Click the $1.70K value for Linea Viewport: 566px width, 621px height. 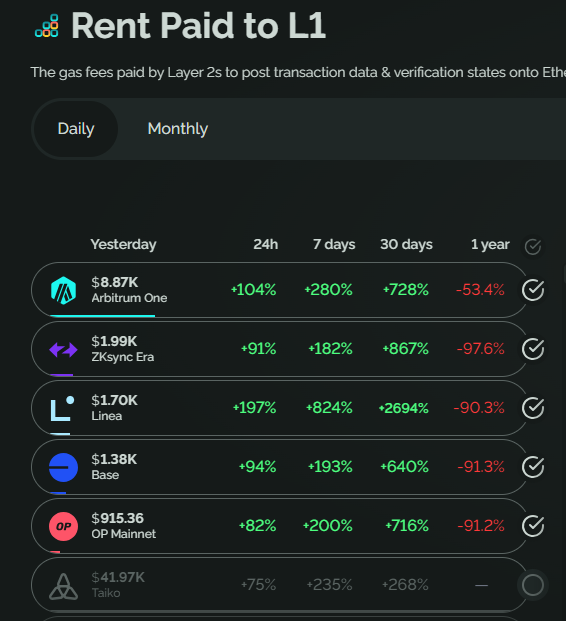pos(114,400)
